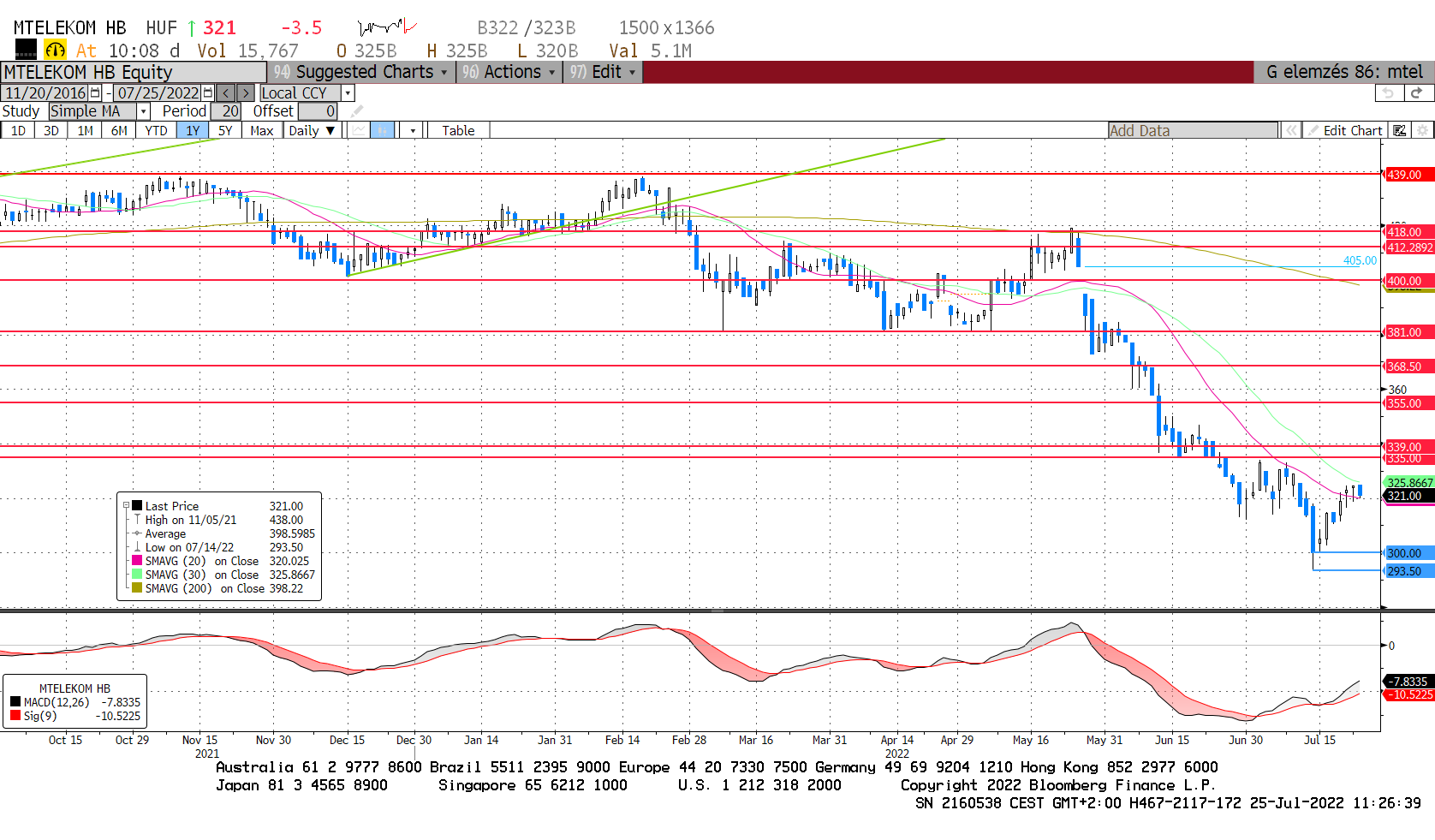Click the 368.50 price level label

click(x=1408, y=366)
